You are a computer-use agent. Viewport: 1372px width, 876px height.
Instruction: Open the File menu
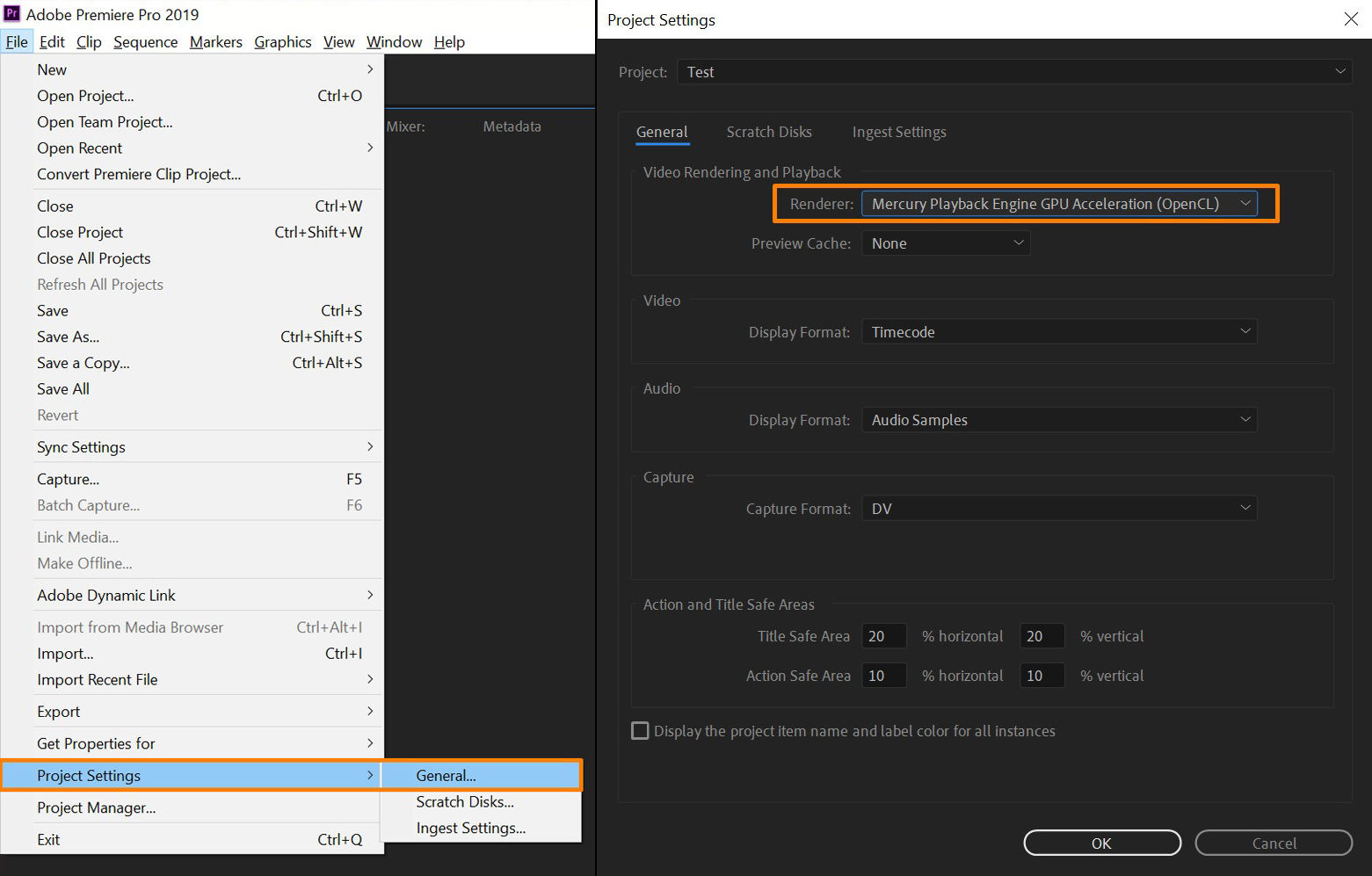coord(17,42)
